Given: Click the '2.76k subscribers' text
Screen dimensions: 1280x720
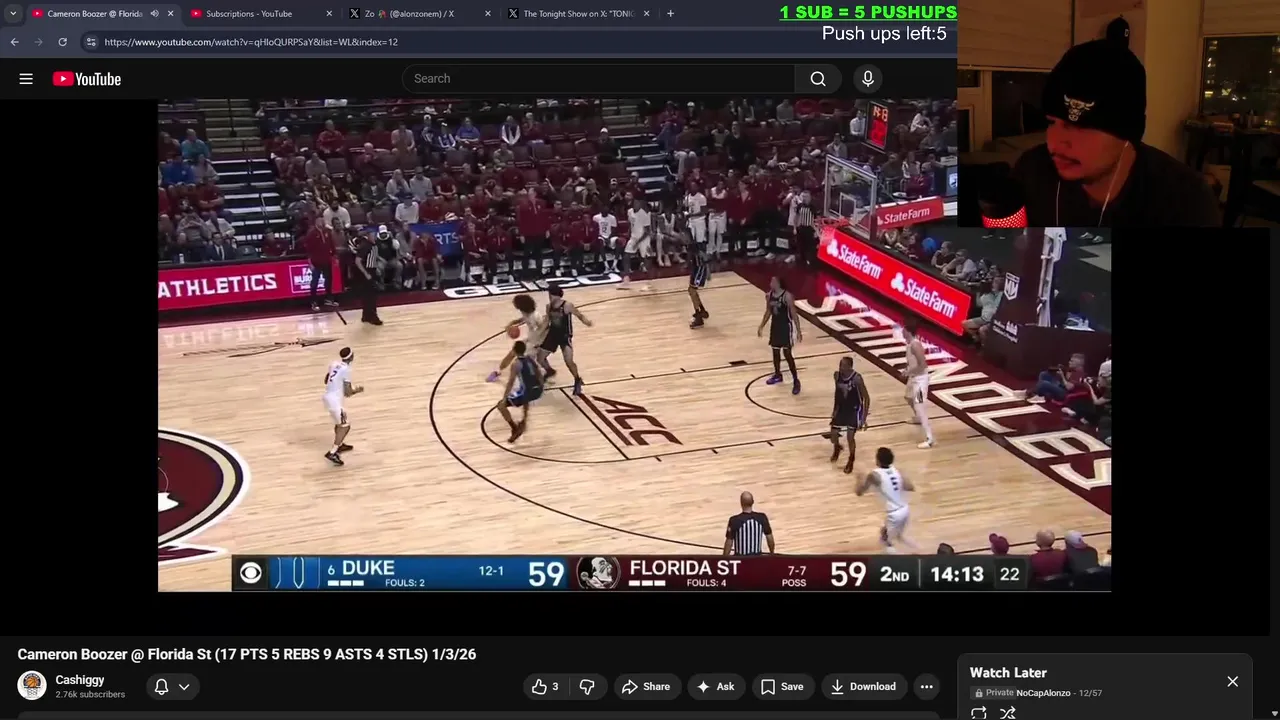Looking at the screenshot, I should (x=90, y=695).
